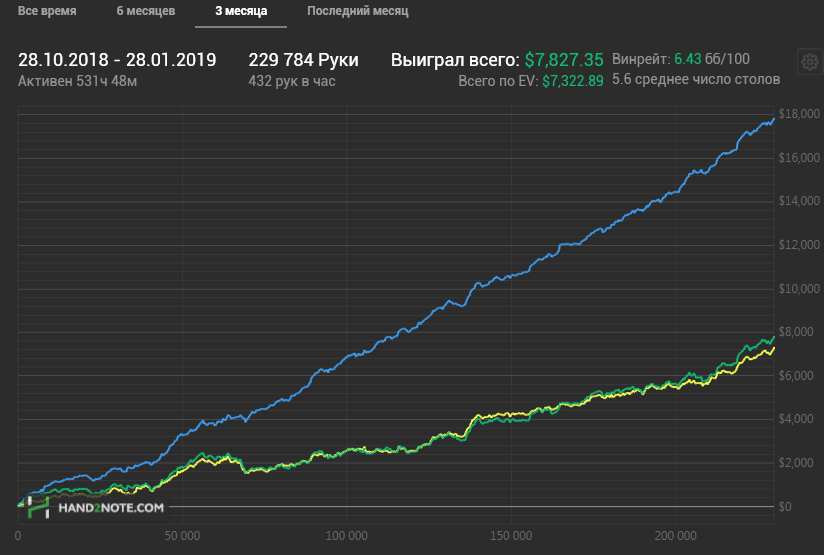
Task: Click the '$18,000' y-axis label
Action: [x=799, y=114]
